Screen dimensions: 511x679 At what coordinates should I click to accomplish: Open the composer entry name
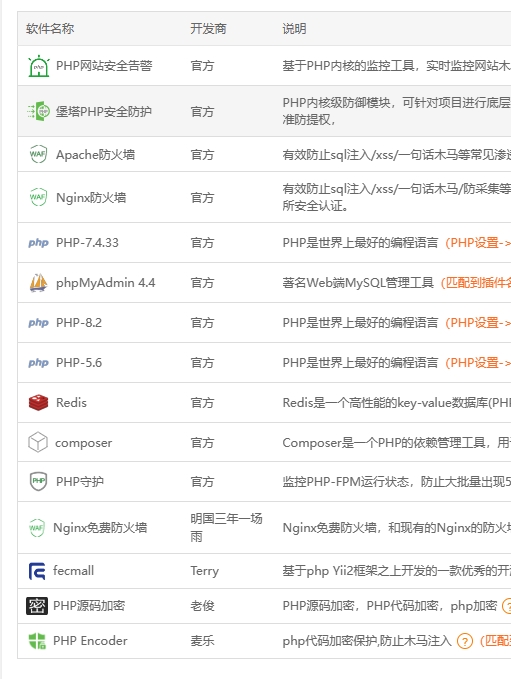coord(84,443)
